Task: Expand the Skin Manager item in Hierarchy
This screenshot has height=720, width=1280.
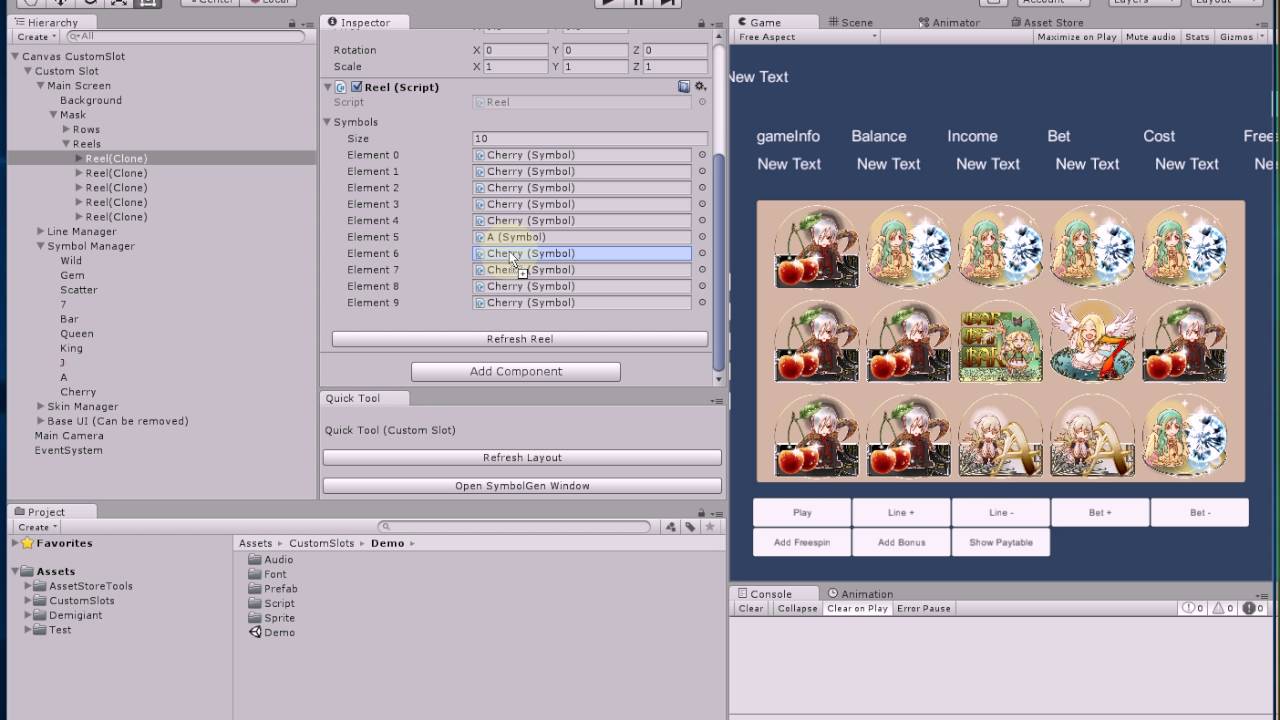Action: (41, 406)
